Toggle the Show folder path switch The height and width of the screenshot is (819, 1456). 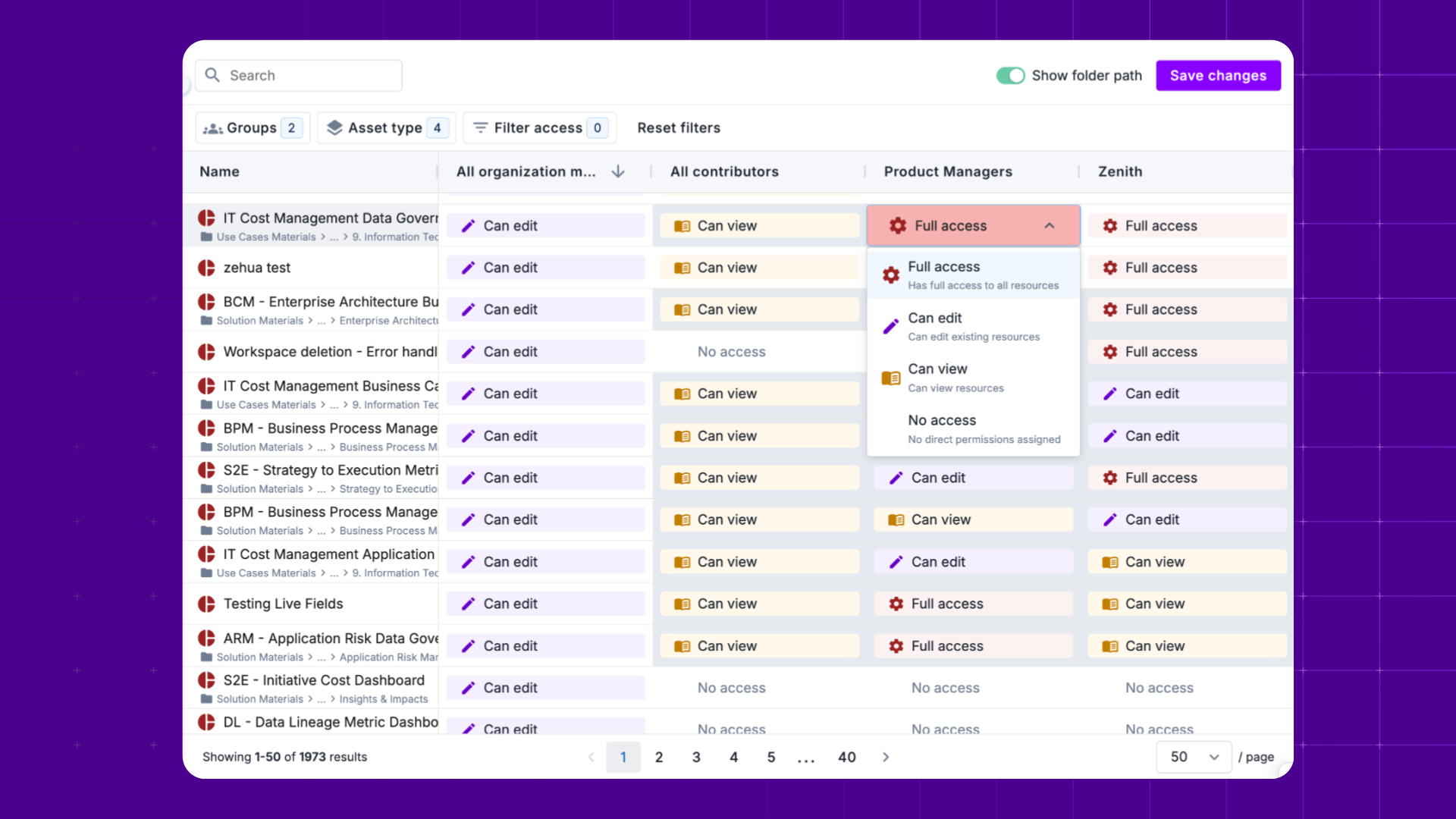[1010, 75]
